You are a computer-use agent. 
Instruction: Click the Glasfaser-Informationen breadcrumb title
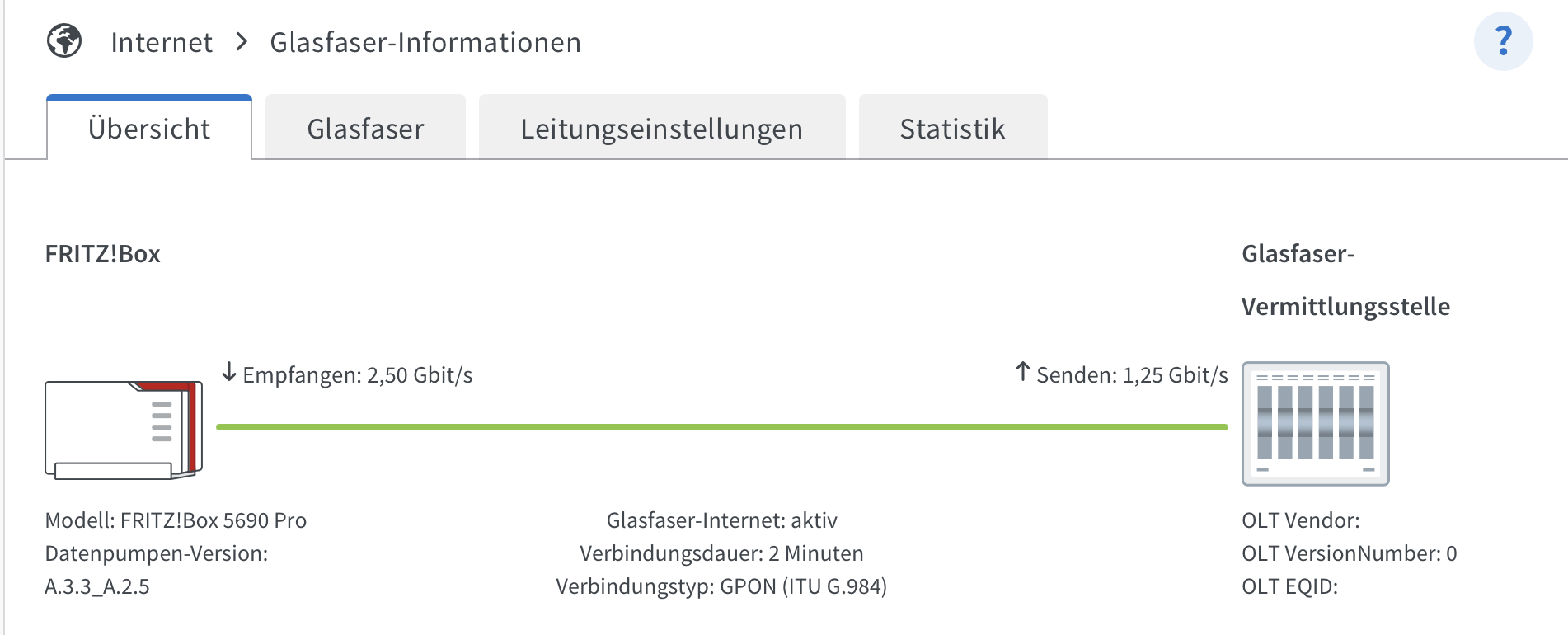point(425,42)
